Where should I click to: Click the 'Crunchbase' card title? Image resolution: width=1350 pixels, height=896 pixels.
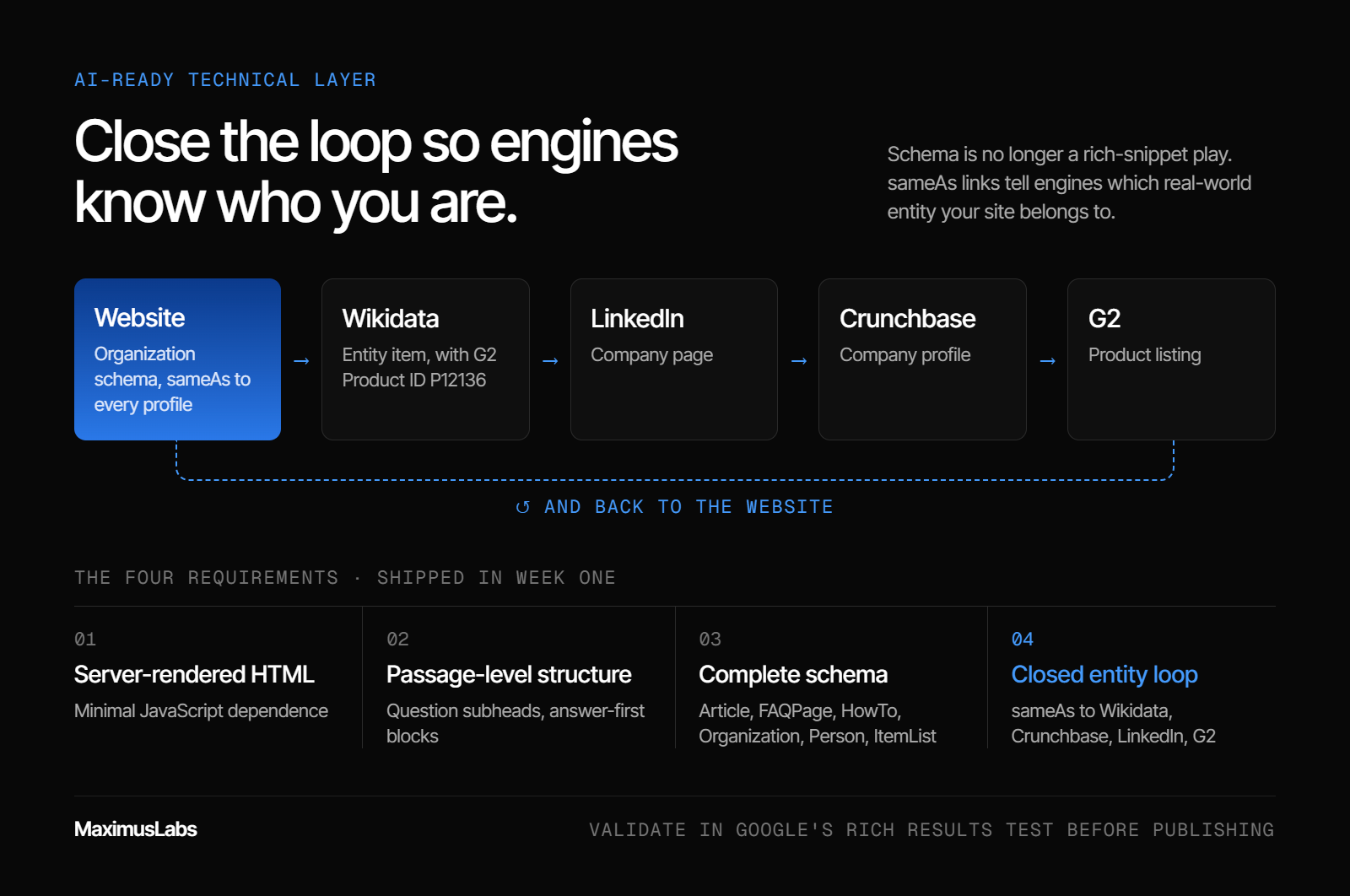[907, 319]
